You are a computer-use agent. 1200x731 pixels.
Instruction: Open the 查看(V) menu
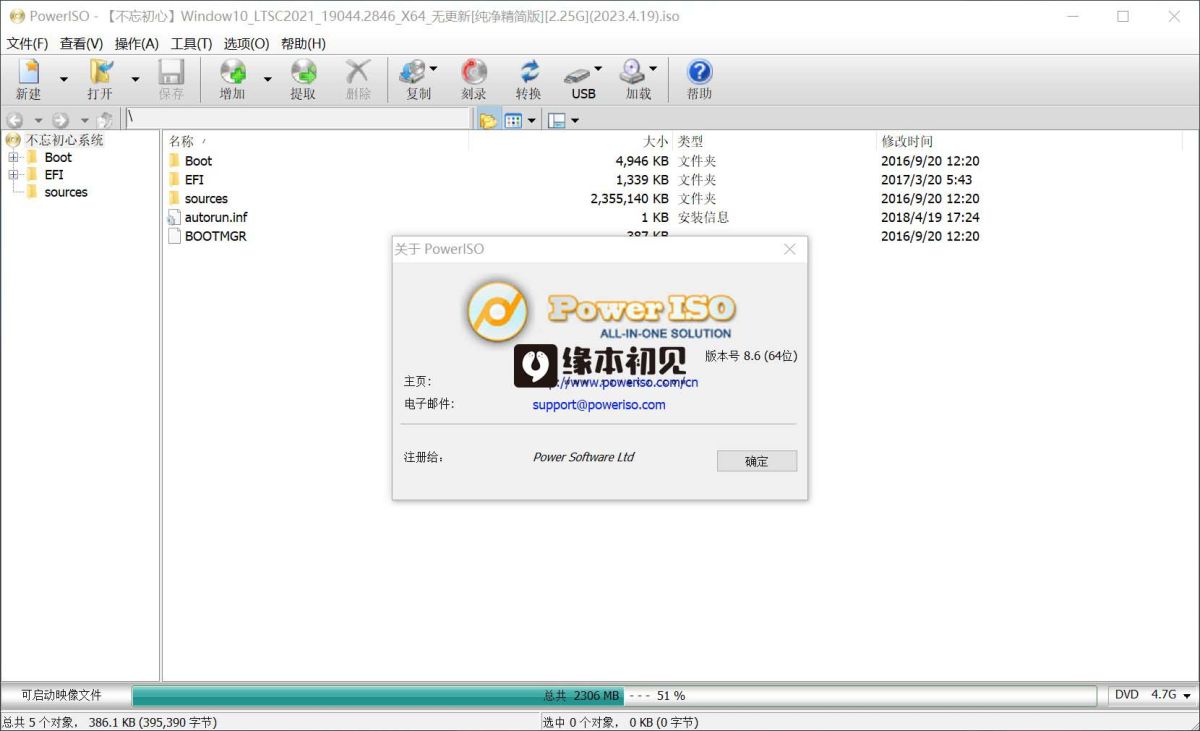(81, 43)
